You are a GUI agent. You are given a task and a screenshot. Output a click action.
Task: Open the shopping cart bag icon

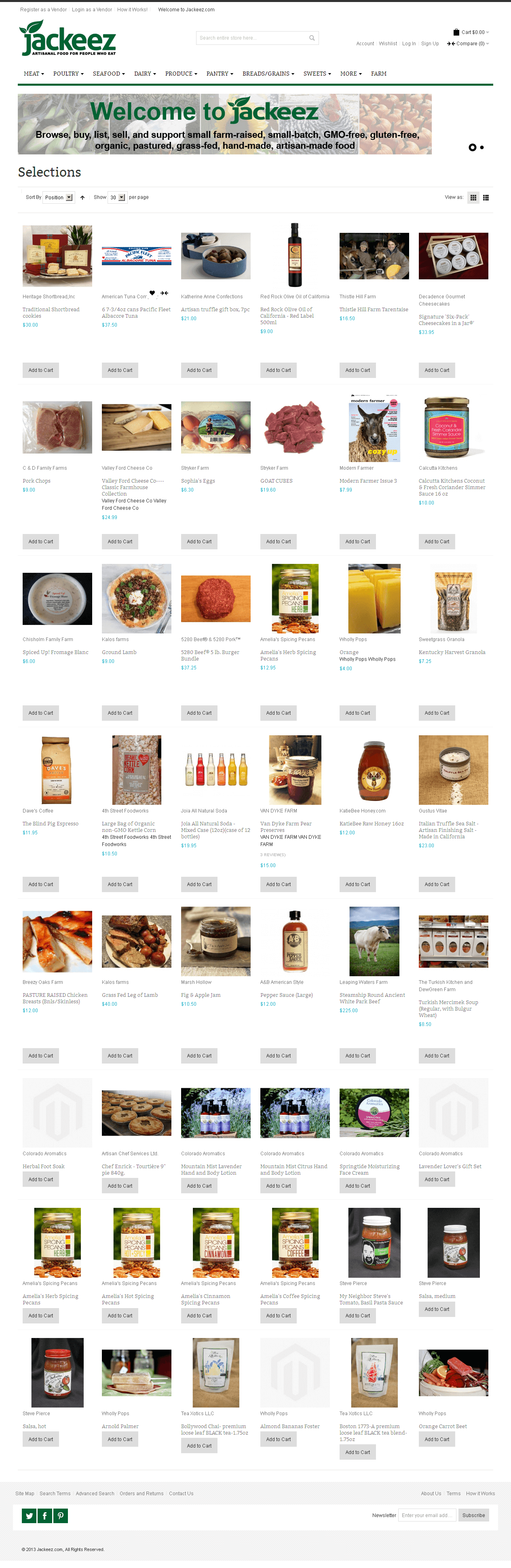point(456,32)
